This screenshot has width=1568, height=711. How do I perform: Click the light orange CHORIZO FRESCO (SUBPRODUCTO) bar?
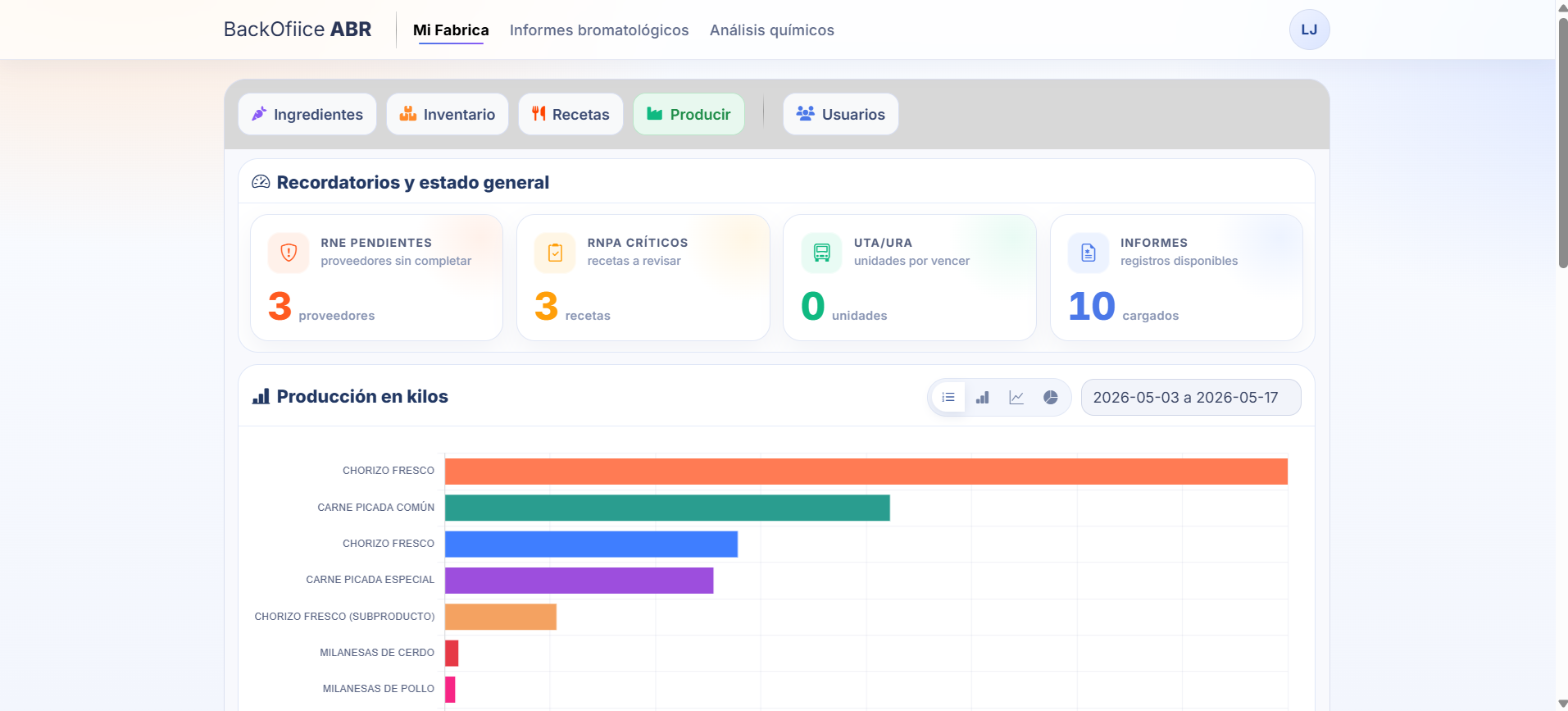501,617
